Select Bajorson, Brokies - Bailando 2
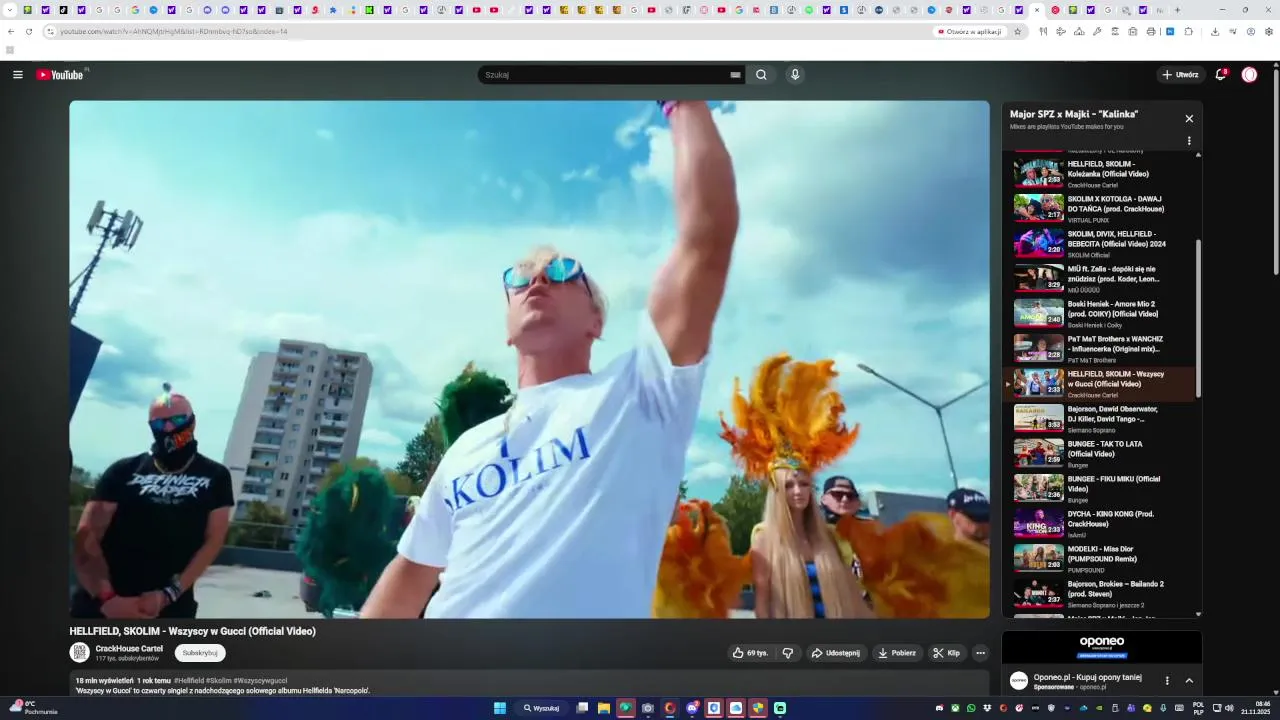 (x=1100, y=593)
